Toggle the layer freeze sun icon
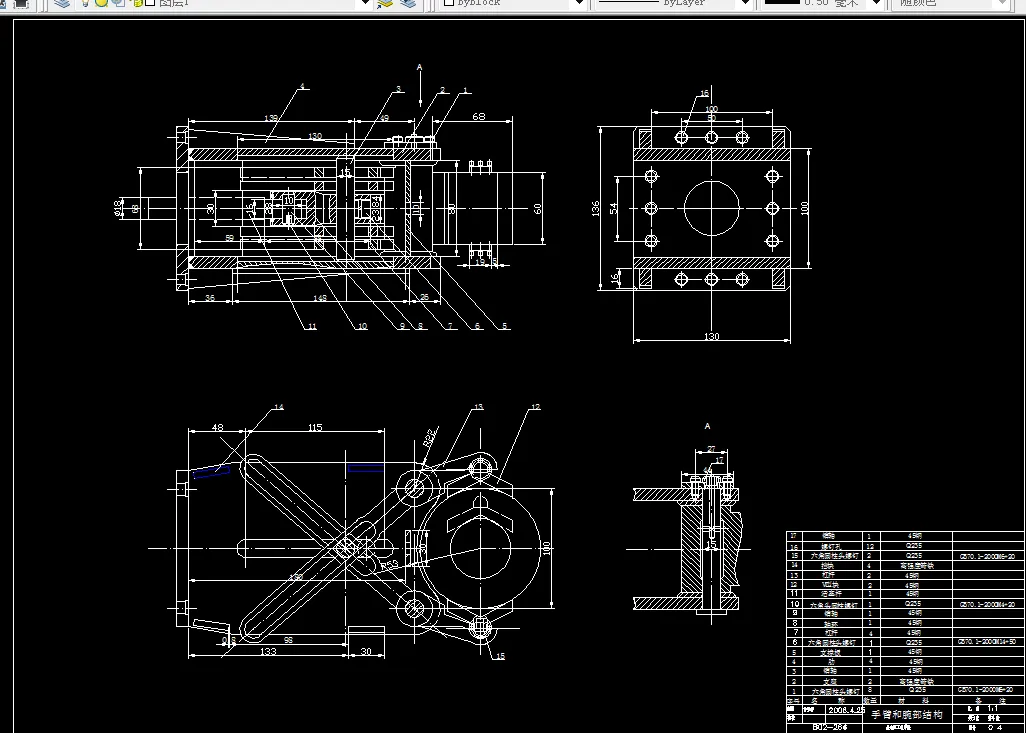 click(102, 3)
